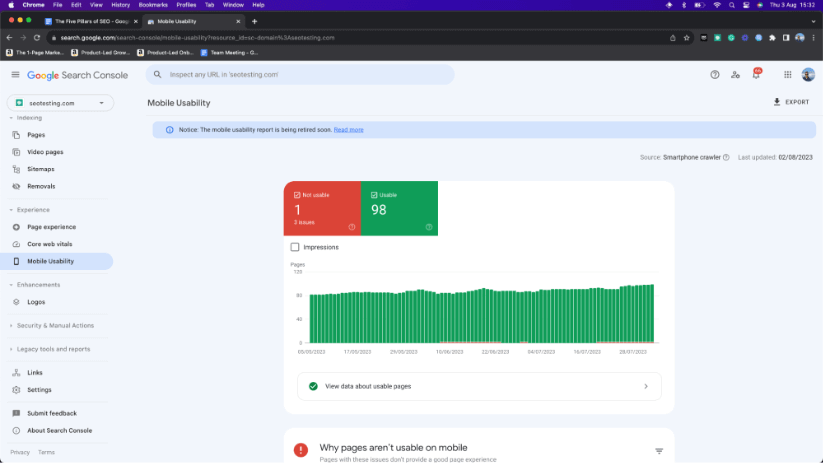
Task: Open Core web vitals in sidebar
Action: pyautogui.click(x=49, y=244)
